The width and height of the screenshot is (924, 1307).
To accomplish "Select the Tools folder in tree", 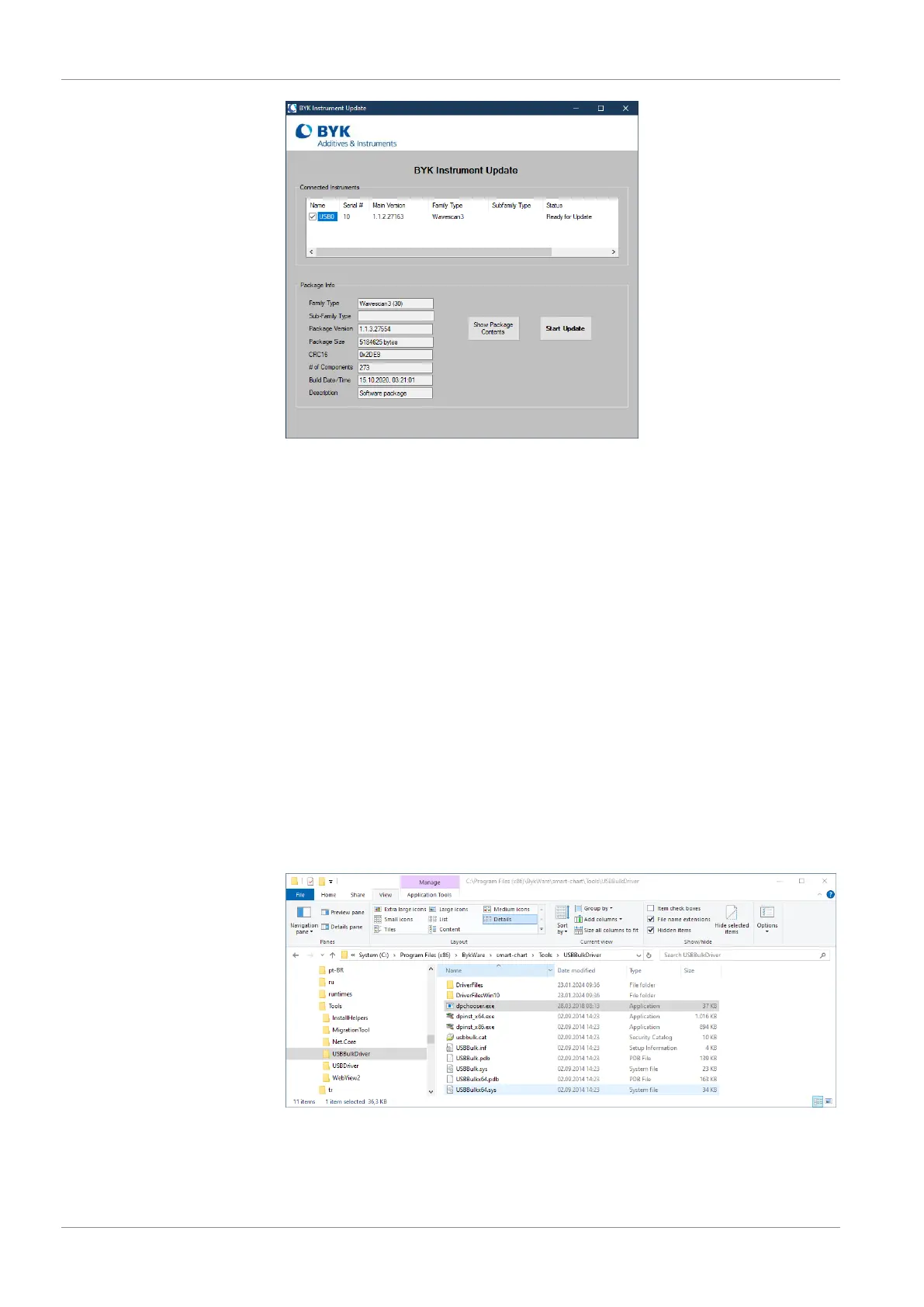I will click(x=335, y=1007).
